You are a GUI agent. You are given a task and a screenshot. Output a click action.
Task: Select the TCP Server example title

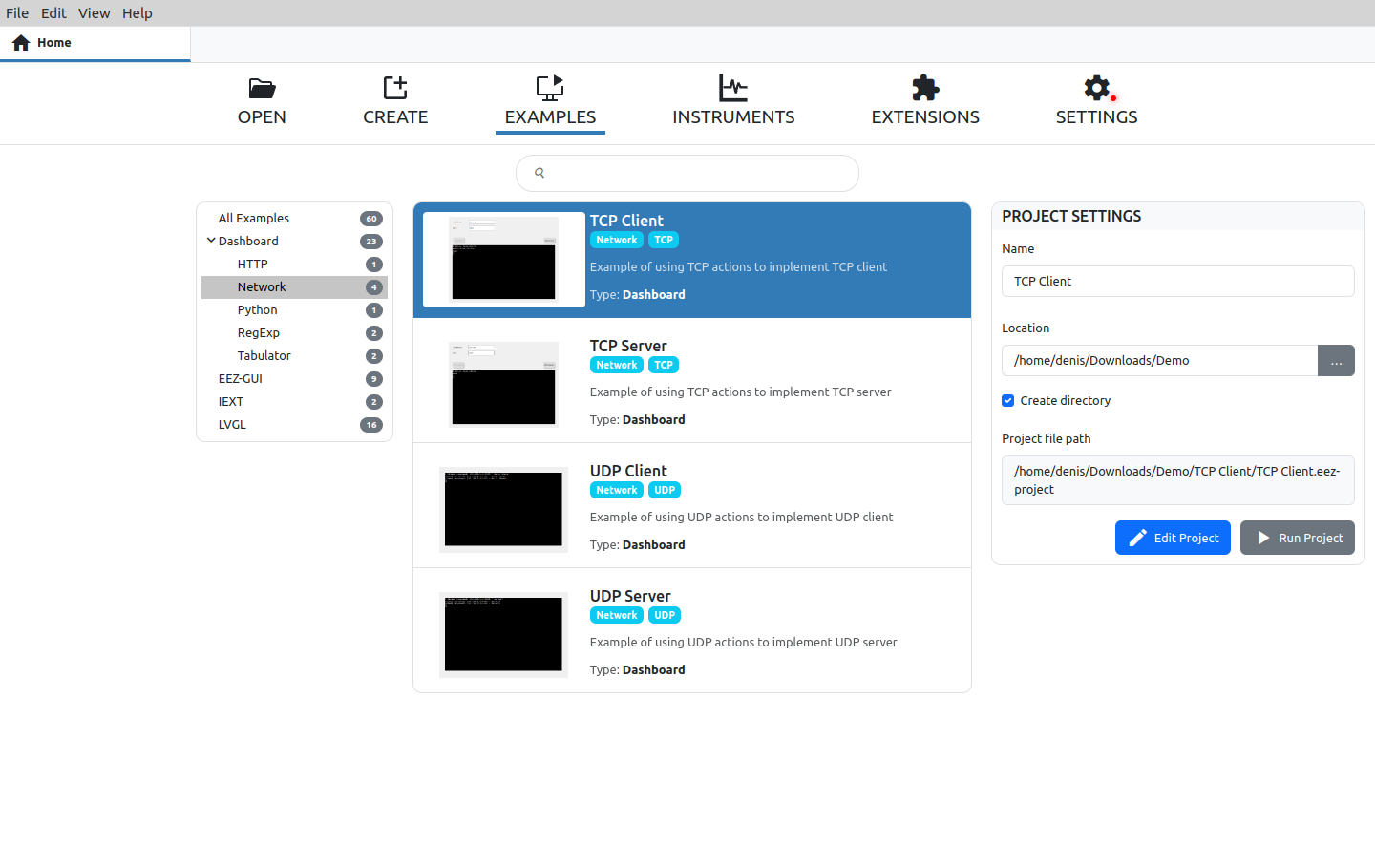628,346
